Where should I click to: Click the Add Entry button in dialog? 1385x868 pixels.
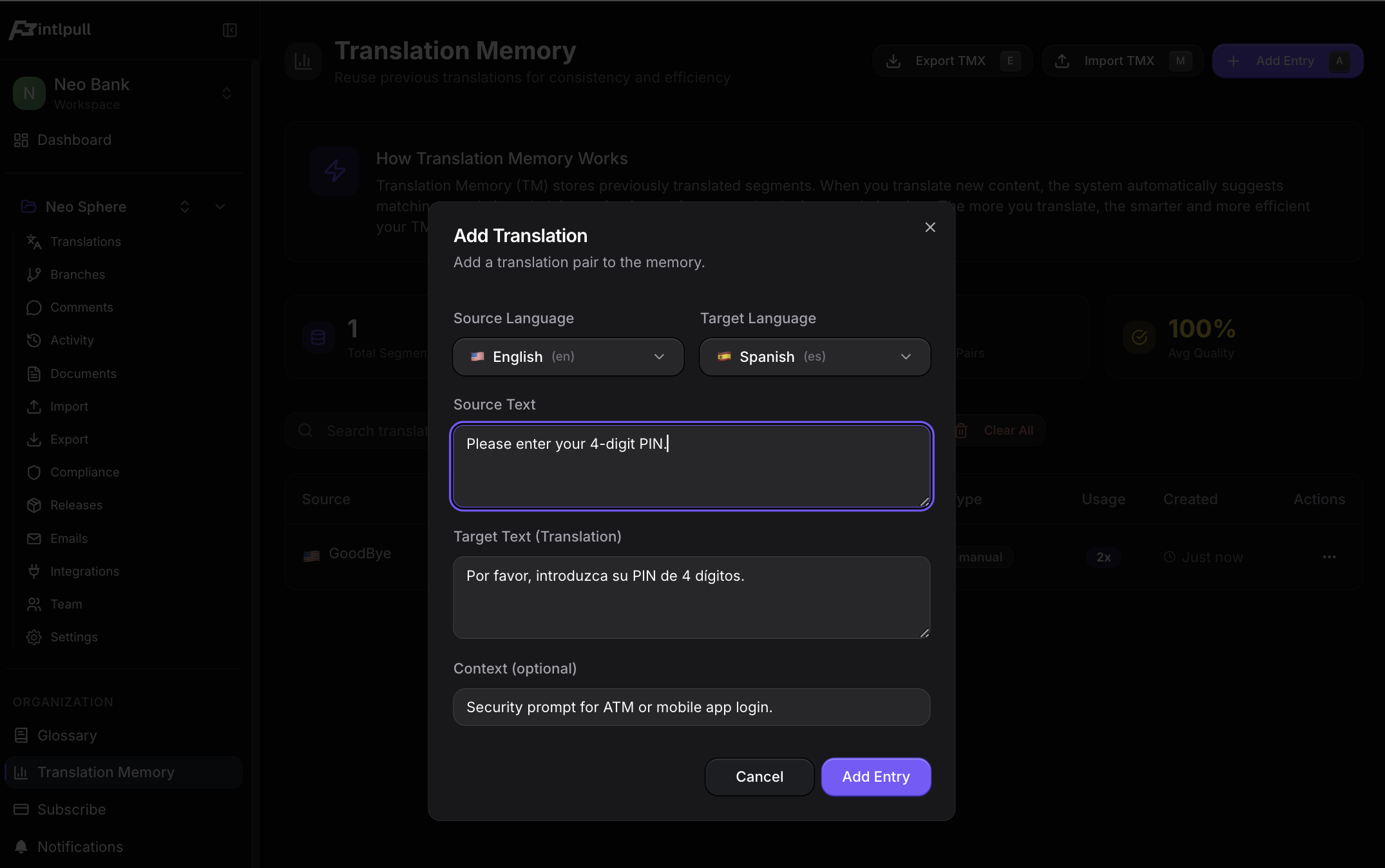[875, 777]
